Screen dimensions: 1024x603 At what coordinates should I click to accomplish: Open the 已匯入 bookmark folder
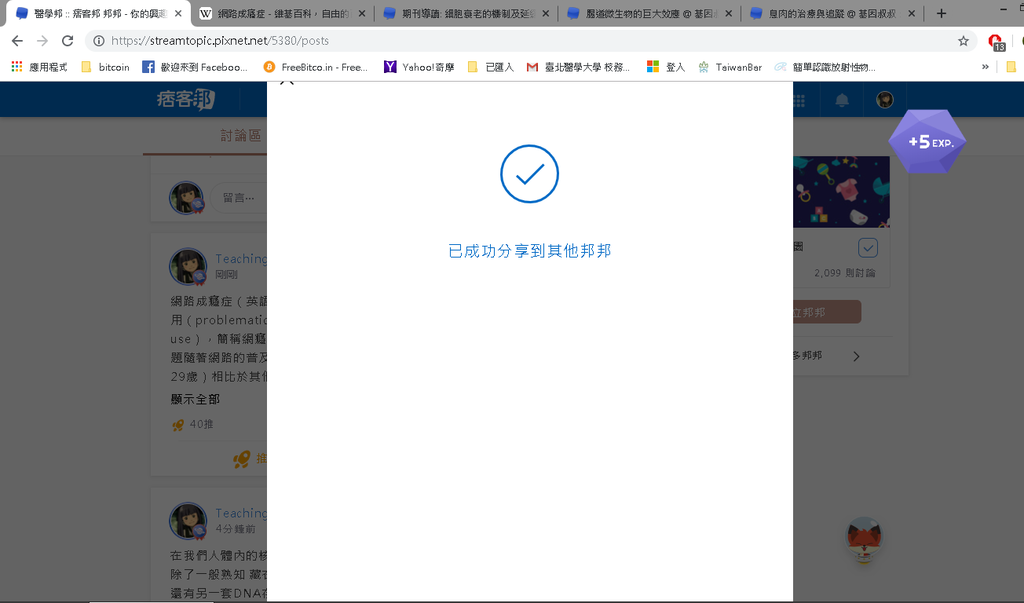coord(491,67)
